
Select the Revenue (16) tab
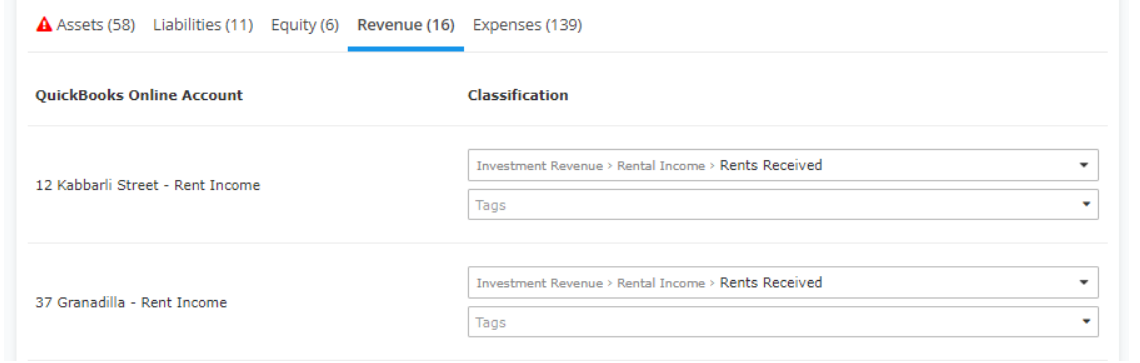pyautogui.click(x=406, y=25)
